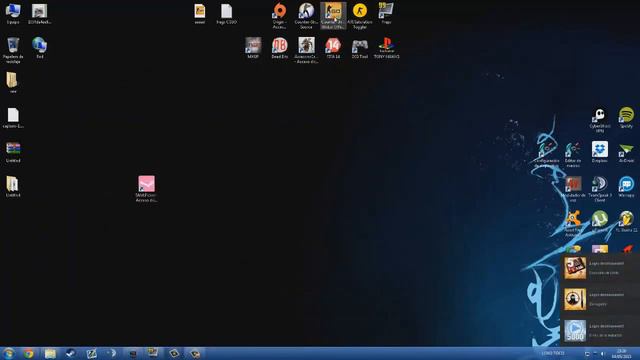This screenshot has height=360, width=640.
Task: Open the WinRAR archive icon on desktop
Action: tap(13, 152)
